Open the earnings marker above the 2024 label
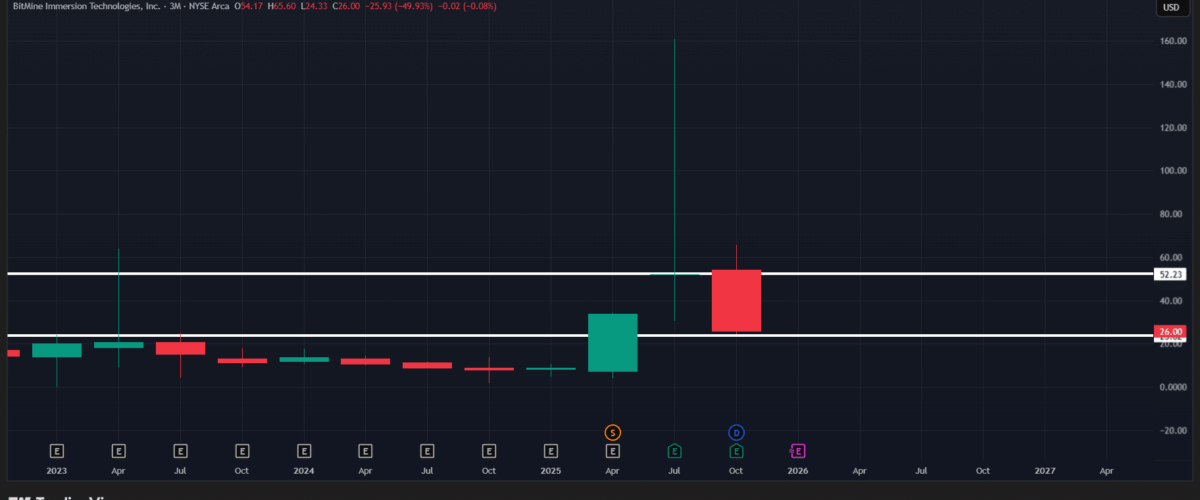Screen dimensions: 1200x500 [304, 451]
